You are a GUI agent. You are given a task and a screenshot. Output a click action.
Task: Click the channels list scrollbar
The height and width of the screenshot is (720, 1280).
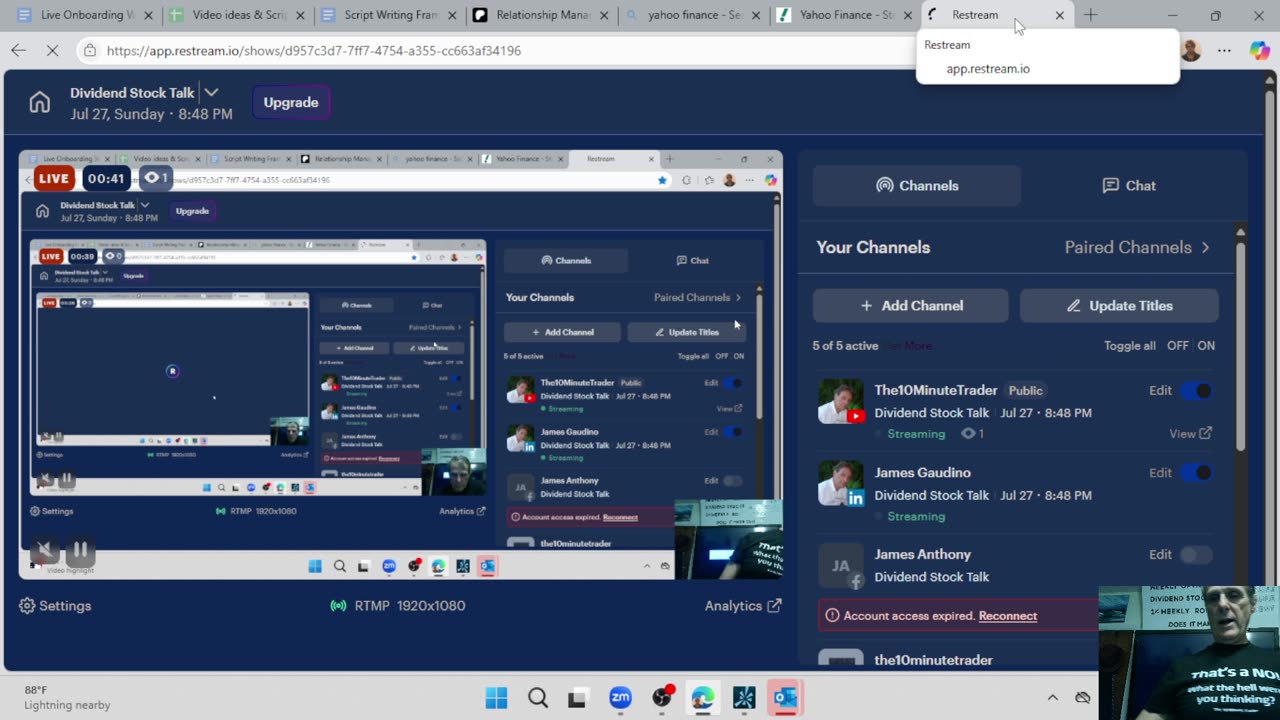(x=1240, y=345)
